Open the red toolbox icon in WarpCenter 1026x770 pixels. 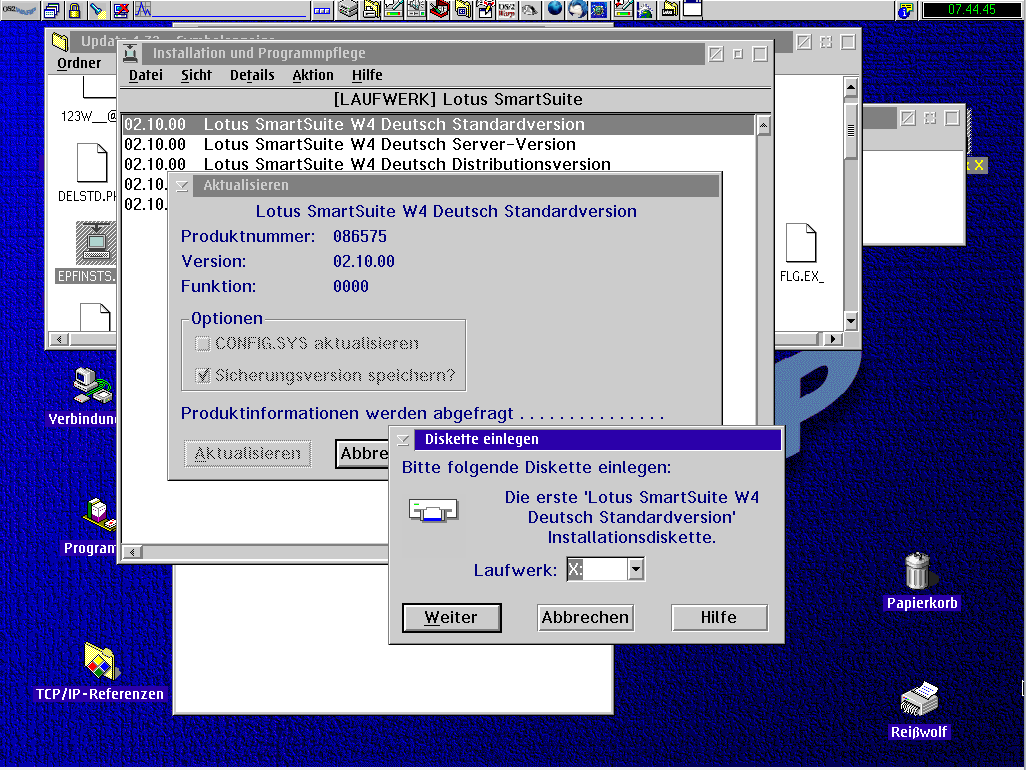point(439,10)
